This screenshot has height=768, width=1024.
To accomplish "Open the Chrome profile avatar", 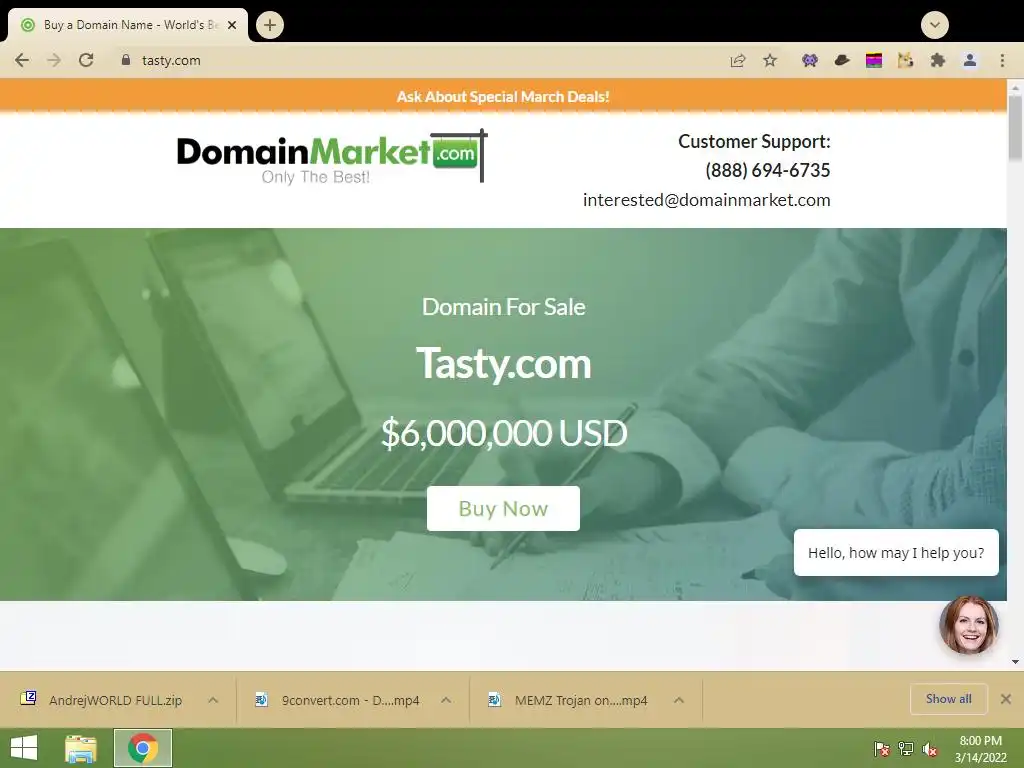I will 970,61.
